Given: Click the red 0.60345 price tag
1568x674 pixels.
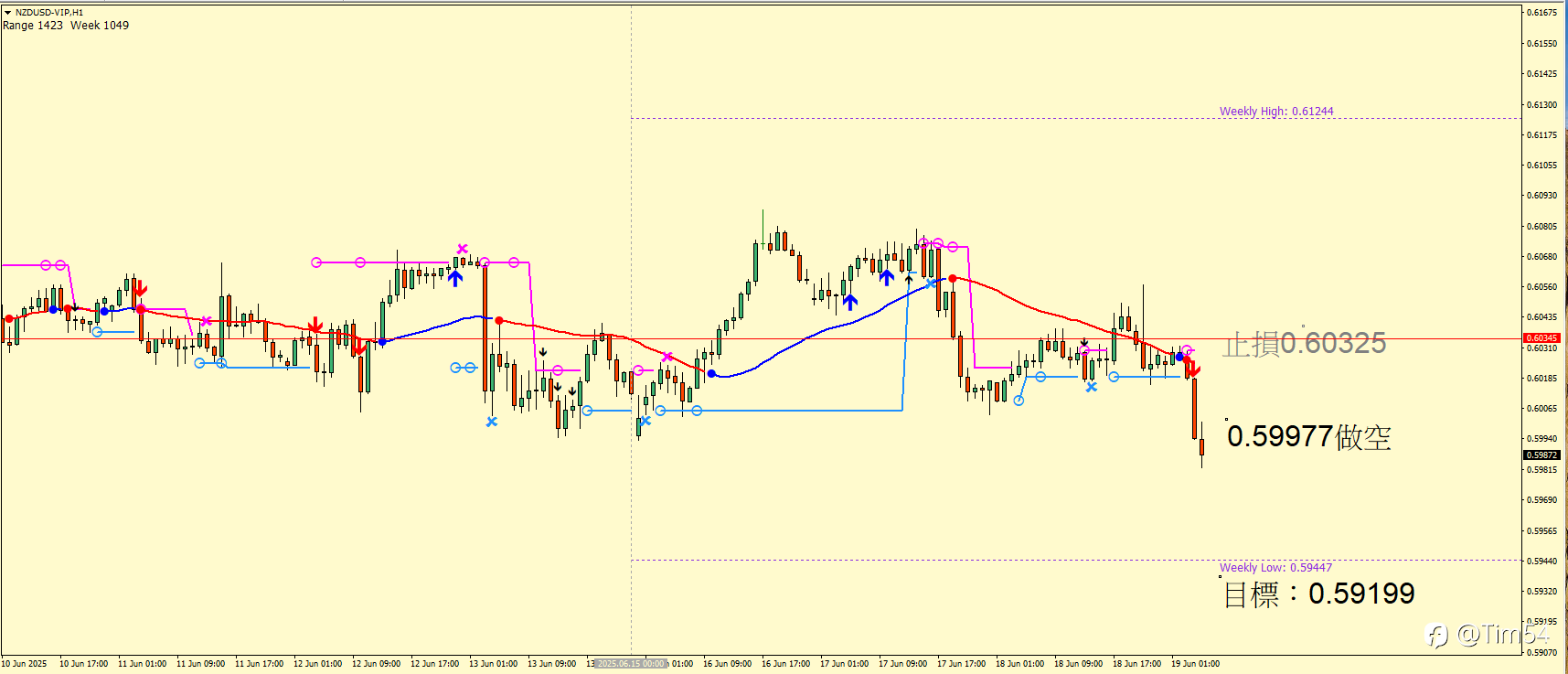Looking at the screenshot, I should [1541, 338].
